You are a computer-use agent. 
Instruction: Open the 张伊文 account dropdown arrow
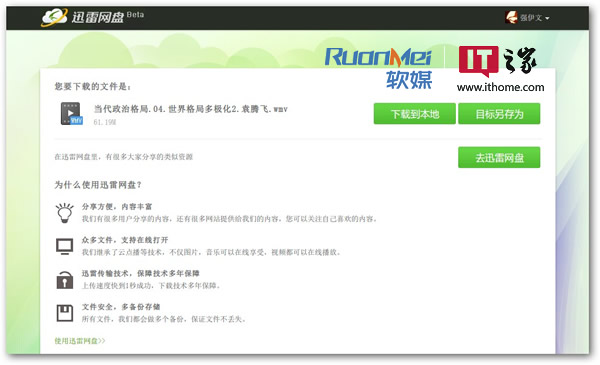pyautogui.click(x=547, y=18)
